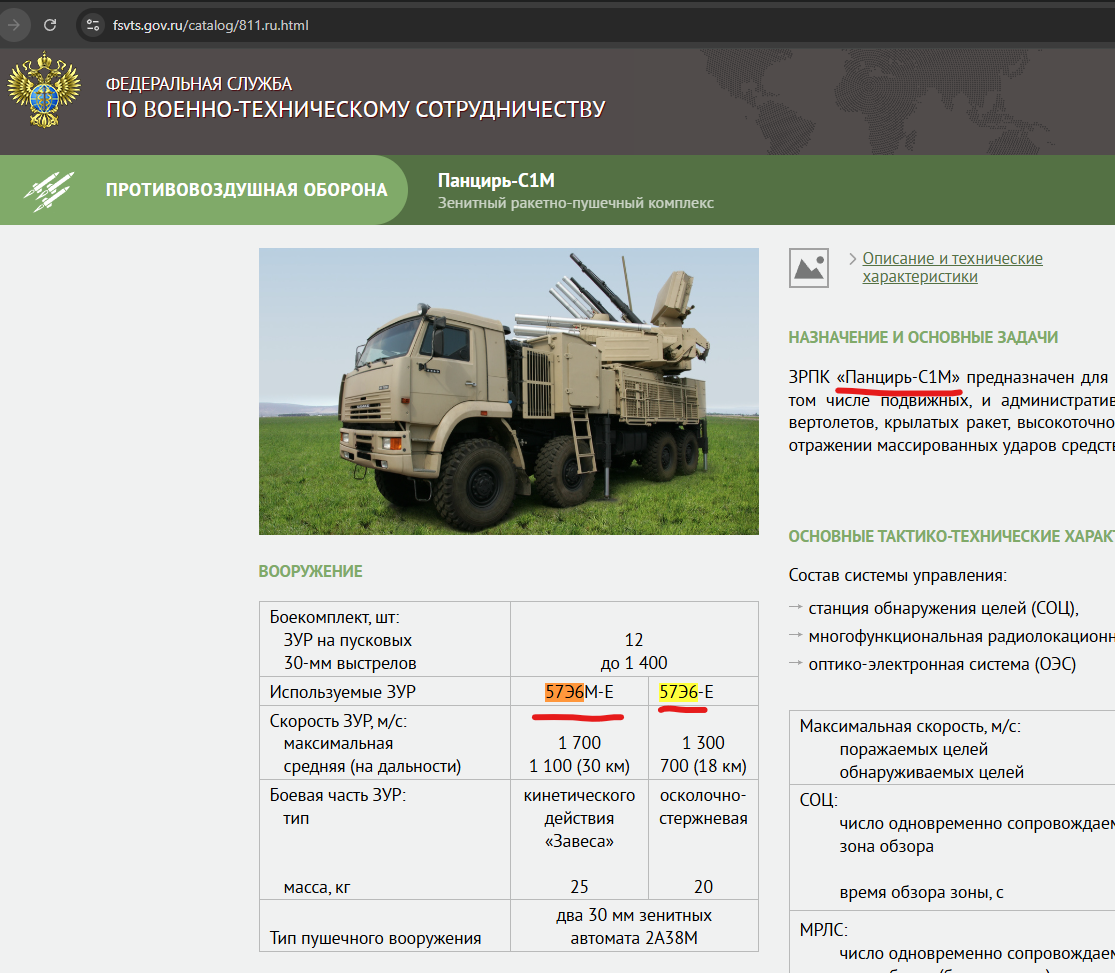
Task: Click the missile count value '12'
Action: point(634,640)
